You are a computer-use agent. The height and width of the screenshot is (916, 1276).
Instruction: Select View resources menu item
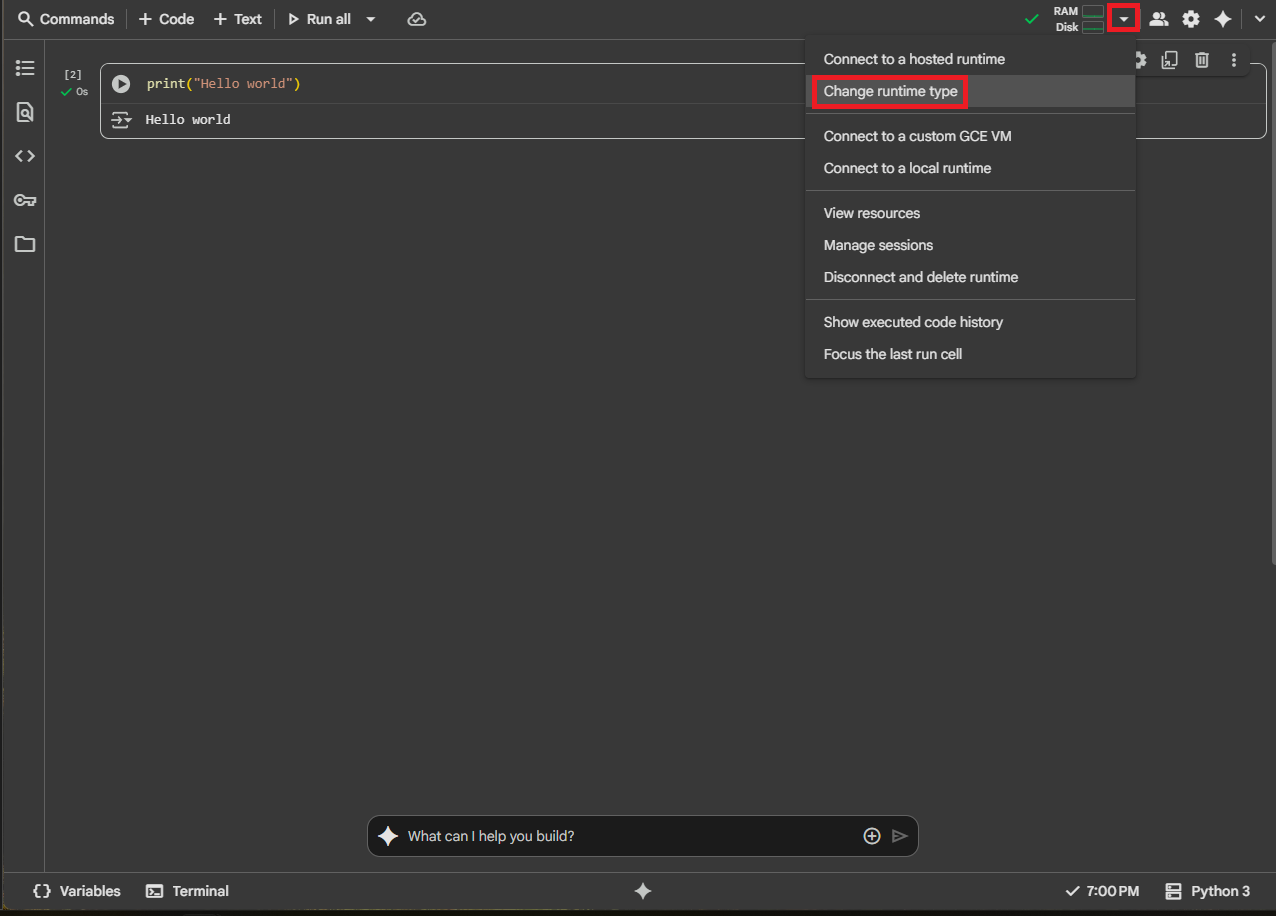pos(871,213)
